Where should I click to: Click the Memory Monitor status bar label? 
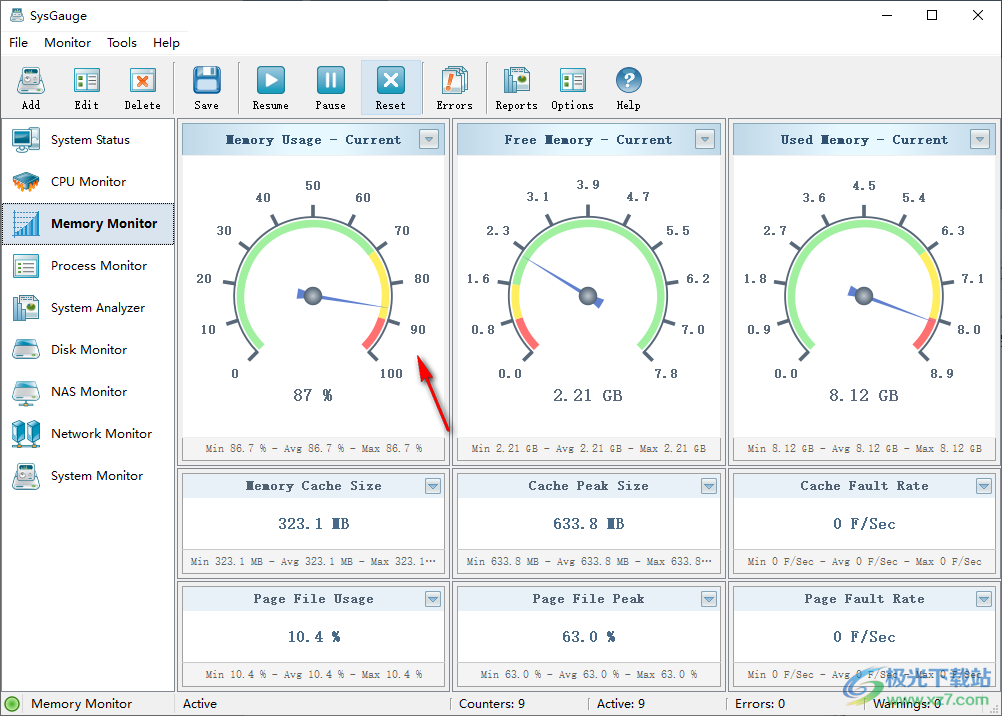(x=81, y=704)
